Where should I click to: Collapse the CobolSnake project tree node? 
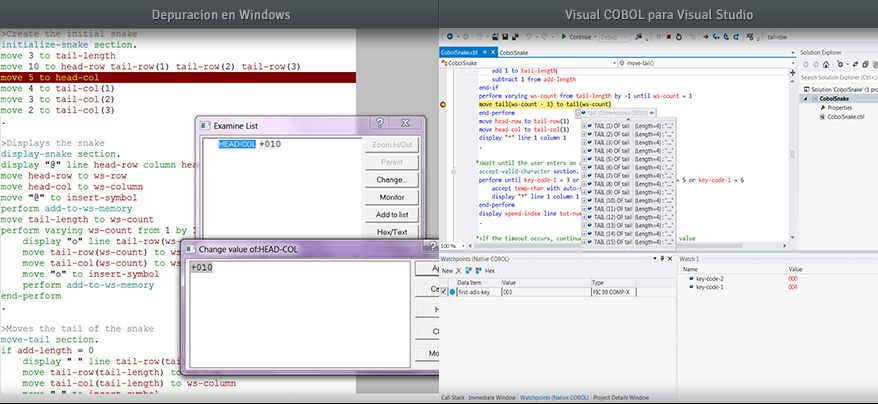tap(808, 98)
